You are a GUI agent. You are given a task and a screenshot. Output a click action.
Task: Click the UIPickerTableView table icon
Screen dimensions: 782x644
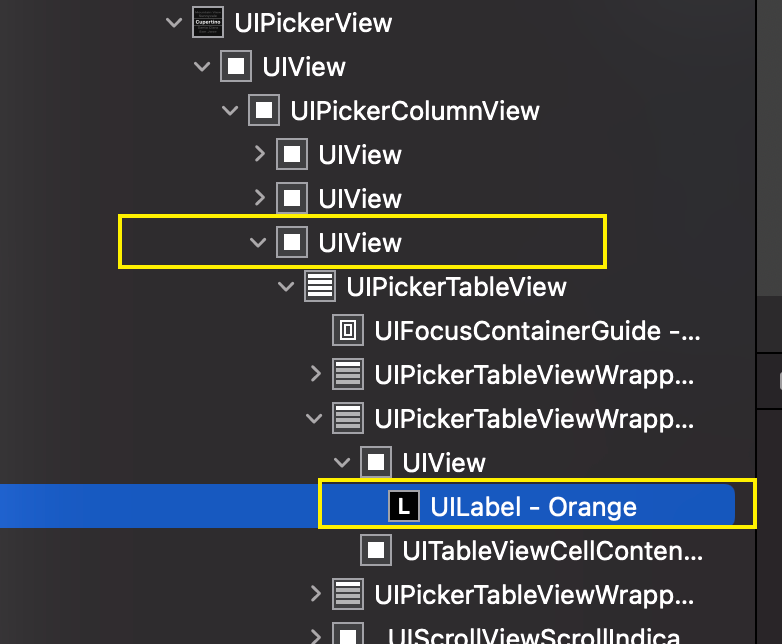click(x=319, y=287)
